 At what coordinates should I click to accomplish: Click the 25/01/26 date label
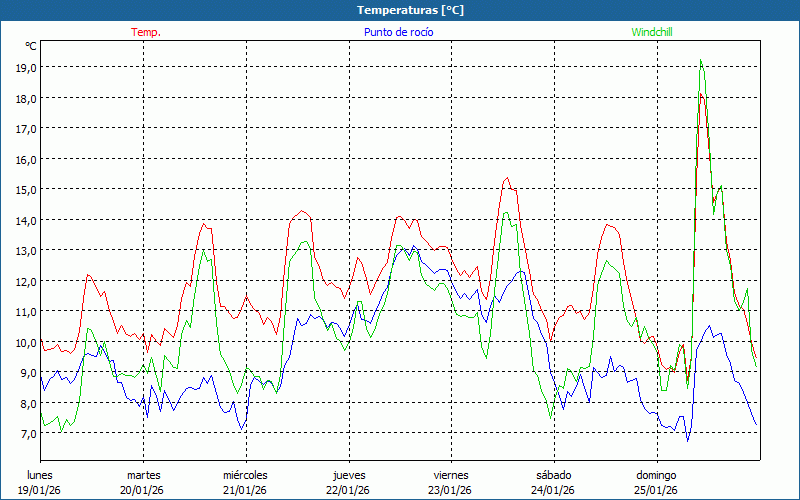[656, 490]
